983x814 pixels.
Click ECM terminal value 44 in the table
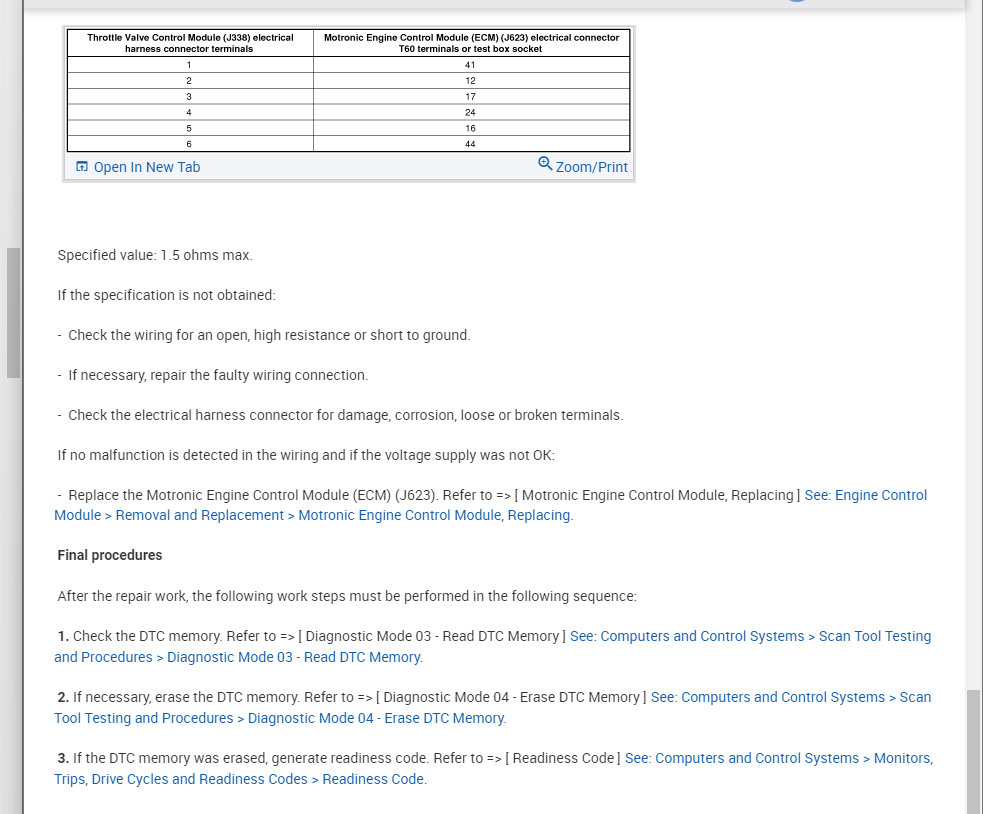(470, 144)
